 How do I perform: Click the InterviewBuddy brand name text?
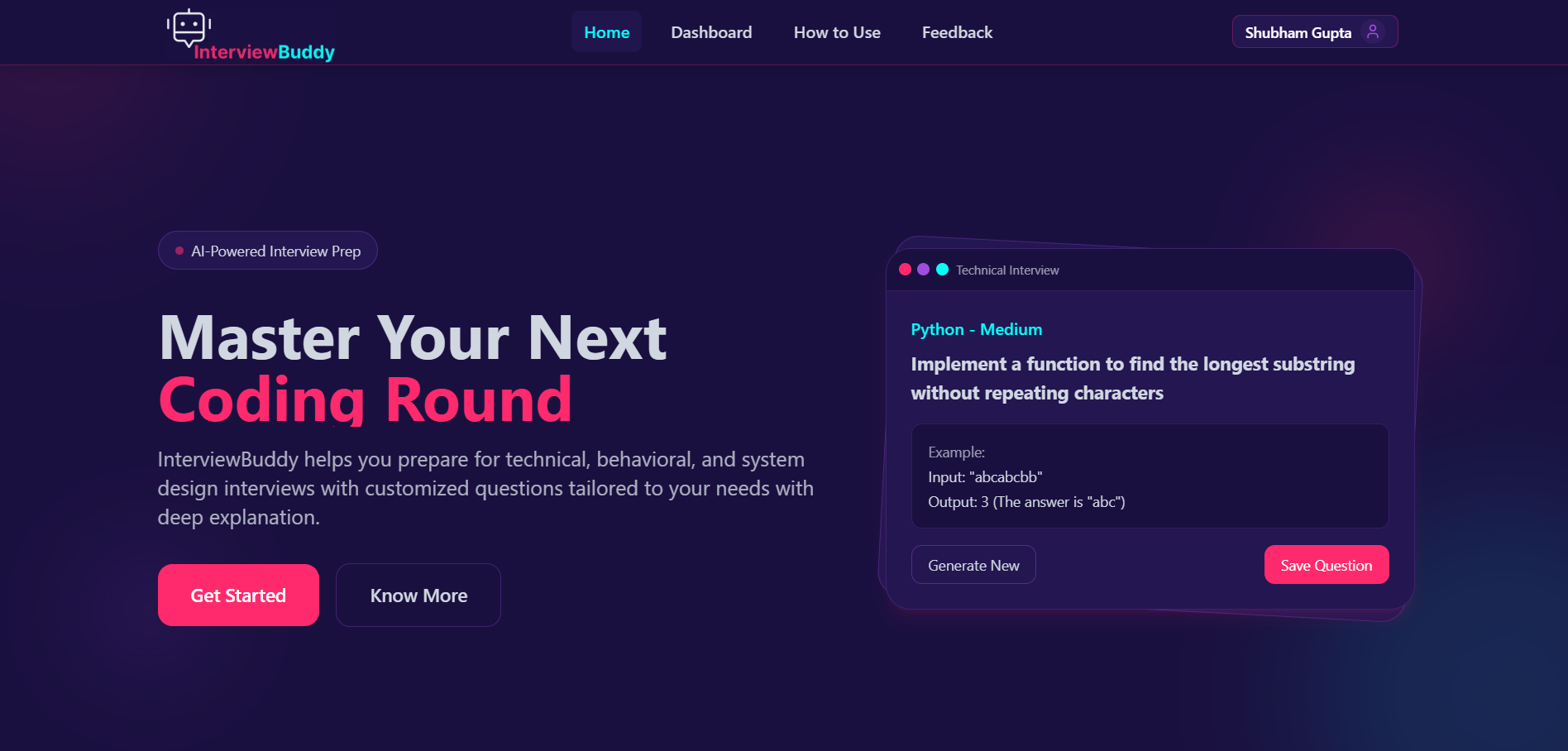(264, 52)
